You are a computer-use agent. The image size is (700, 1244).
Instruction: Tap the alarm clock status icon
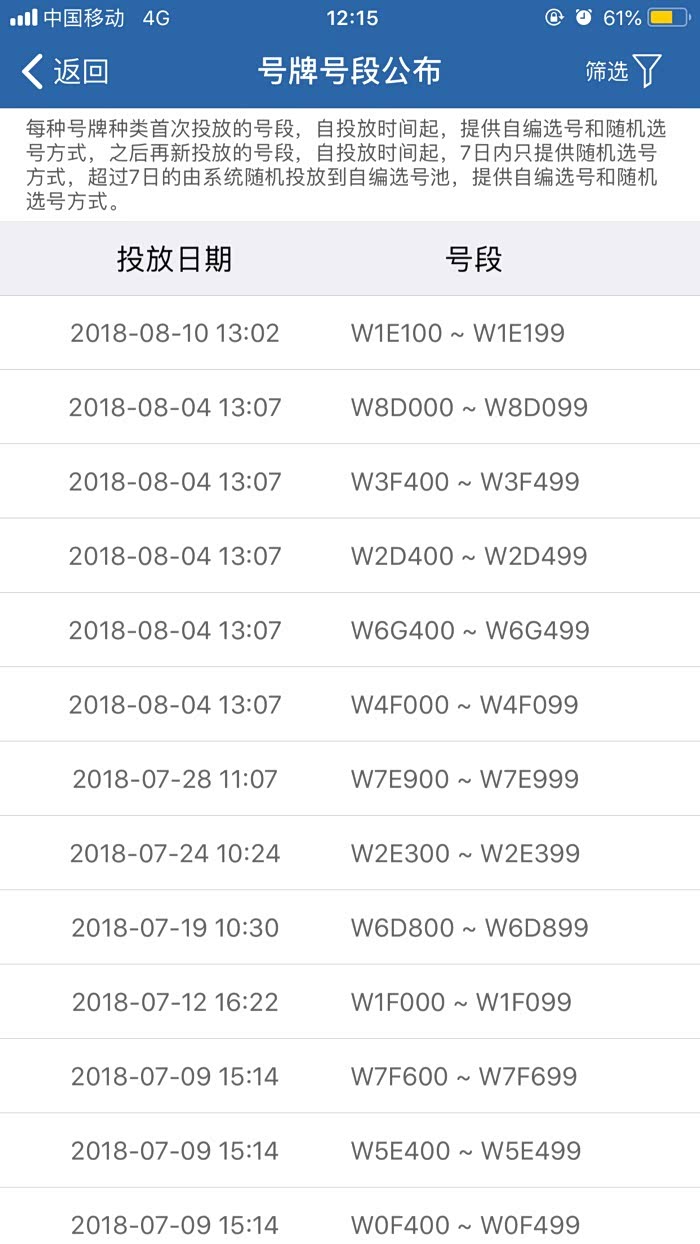[584, 18]
